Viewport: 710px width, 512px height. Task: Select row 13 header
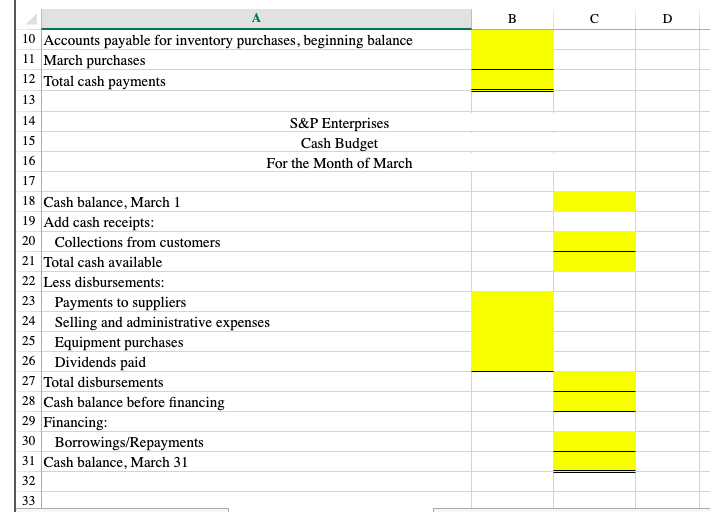point(29,100)
